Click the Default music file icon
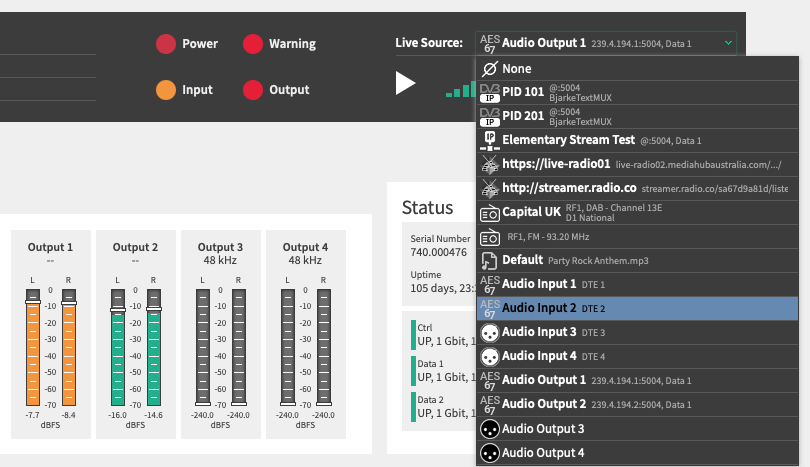810x467 pixels. point(490,260)
